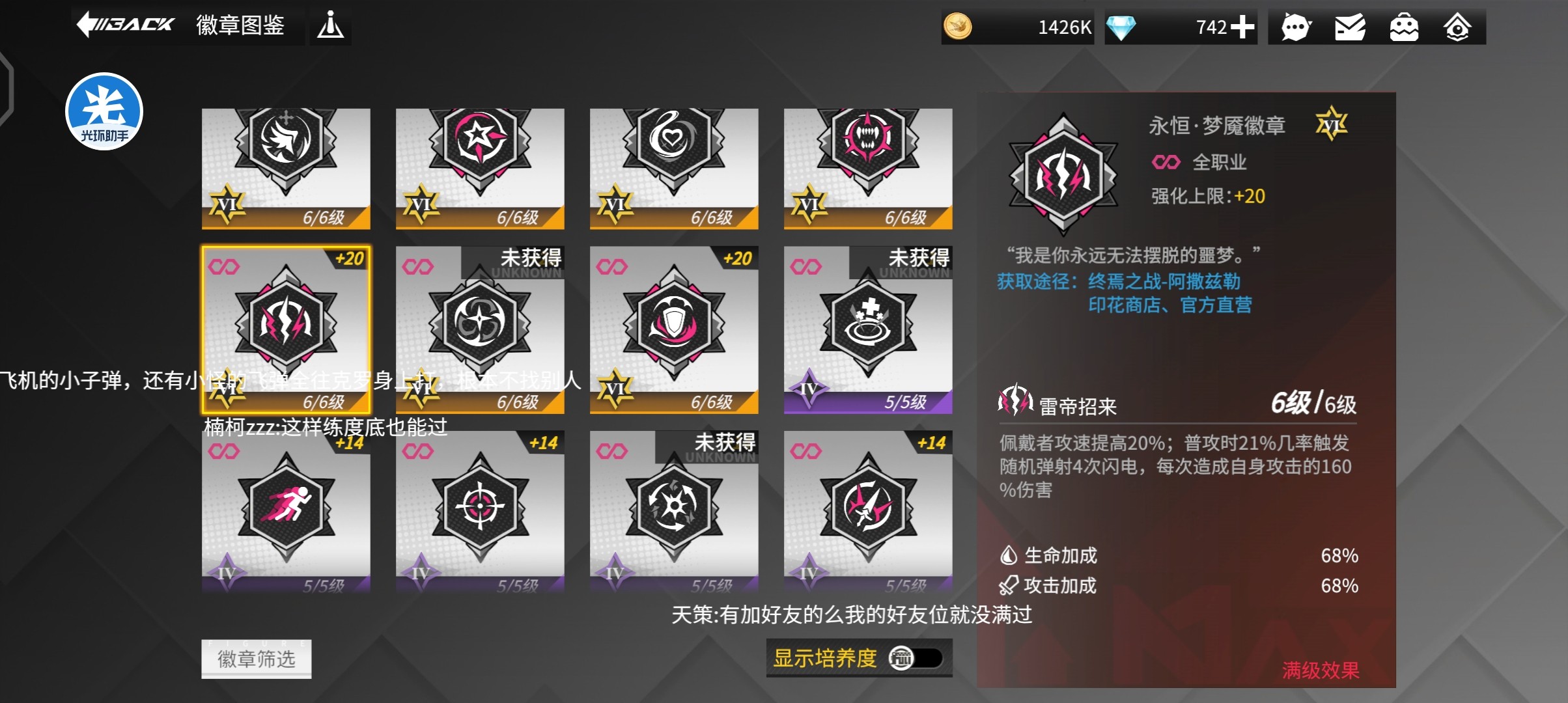The height and width of the screenshot is (703, 1568).
Task: Open the info icon beside 徽章图鉴
Action: [330, 26]
